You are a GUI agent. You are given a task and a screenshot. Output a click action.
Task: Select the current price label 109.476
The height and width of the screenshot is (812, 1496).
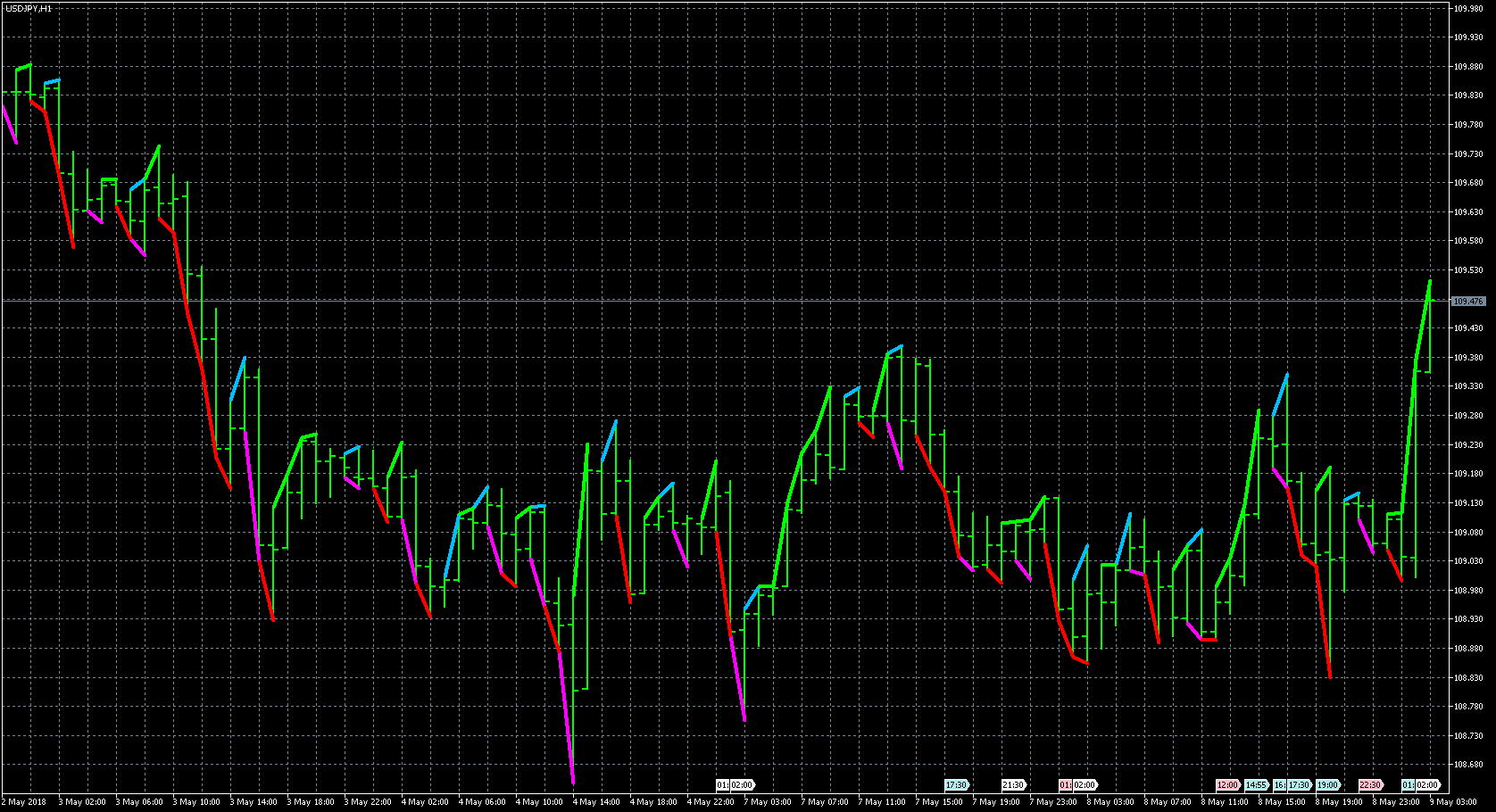click(1468, 302)
